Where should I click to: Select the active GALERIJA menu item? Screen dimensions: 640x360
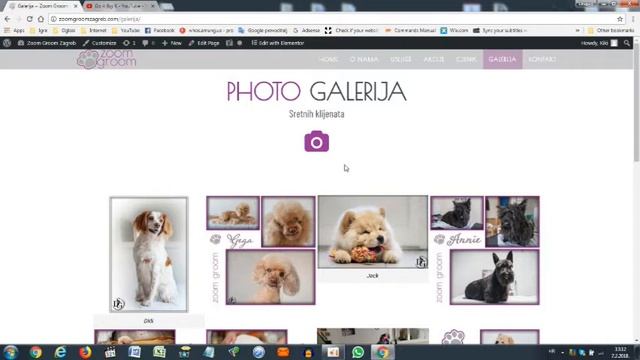pos(502,60)
